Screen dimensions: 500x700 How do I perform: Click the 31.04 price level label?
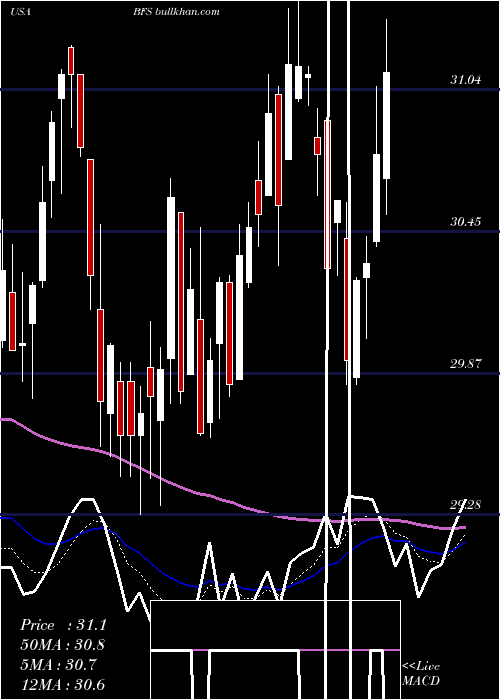click(466, 80)
